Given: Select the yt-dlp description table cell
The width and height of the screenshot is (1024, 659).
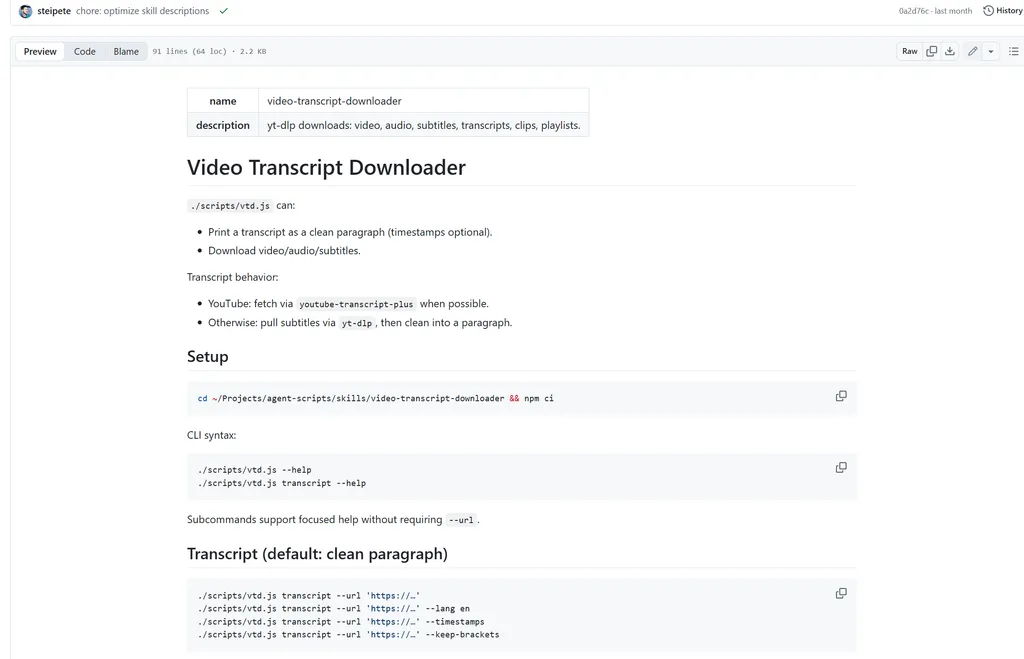Looking at the screenshot, I should pyautogui.click(x=423, y=125).
